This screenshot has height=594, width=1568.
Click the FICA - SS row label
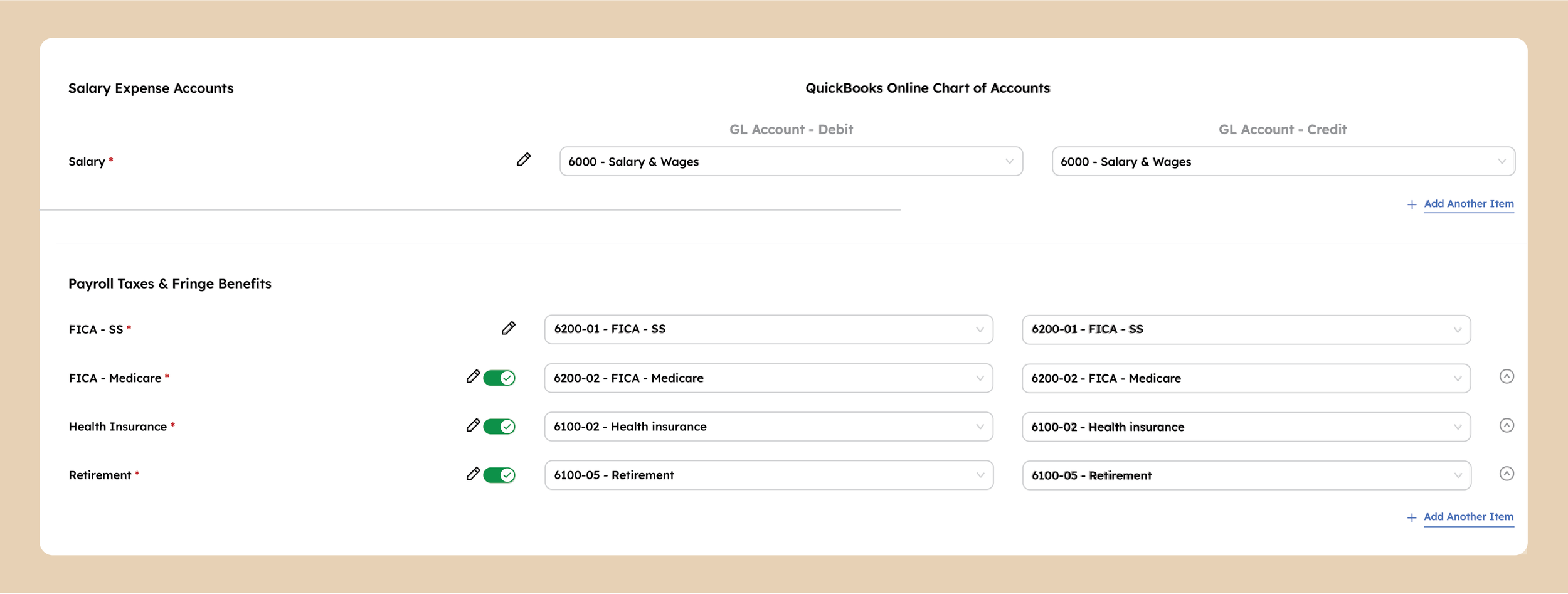click(x=96, y=329)
